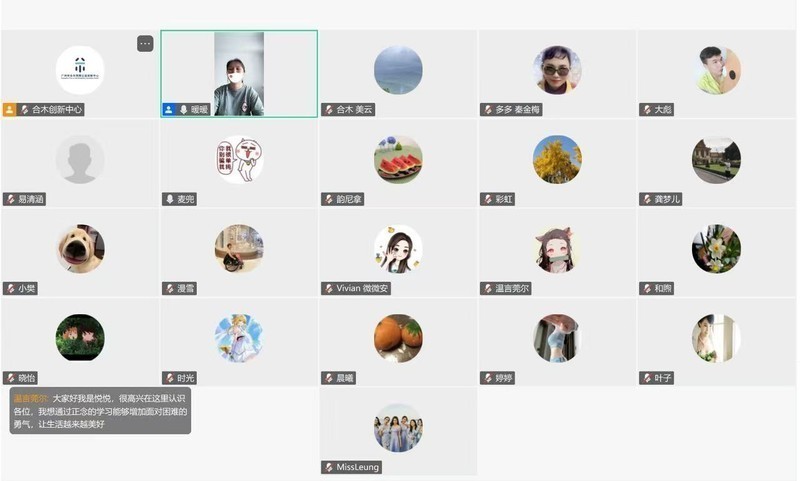
Task: Click the watermelon avatar of 韵尼拿
Action: pyautogui.click(x=398, y=160)
